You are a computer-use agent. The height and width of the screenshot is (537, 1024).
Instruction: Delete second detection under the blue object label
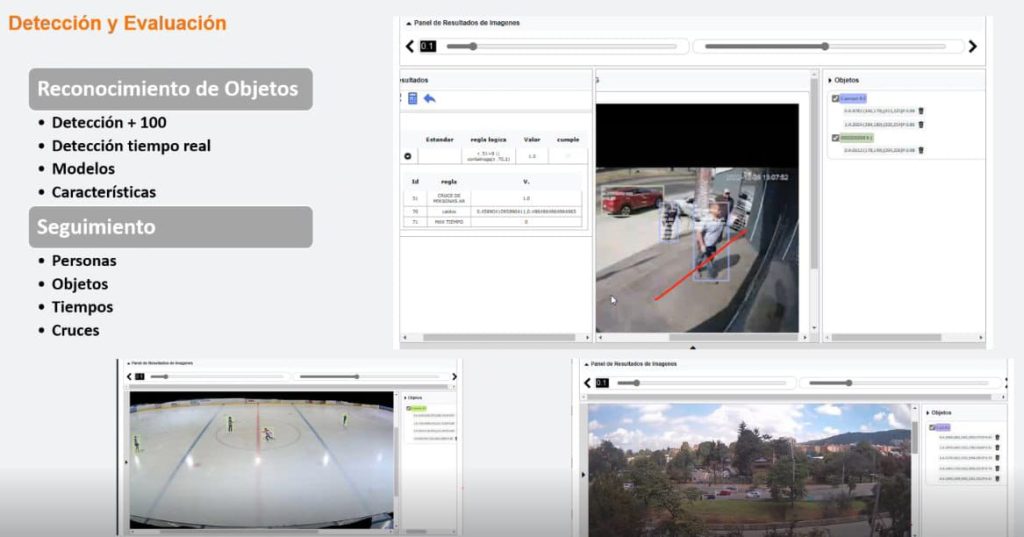(921, 125)
